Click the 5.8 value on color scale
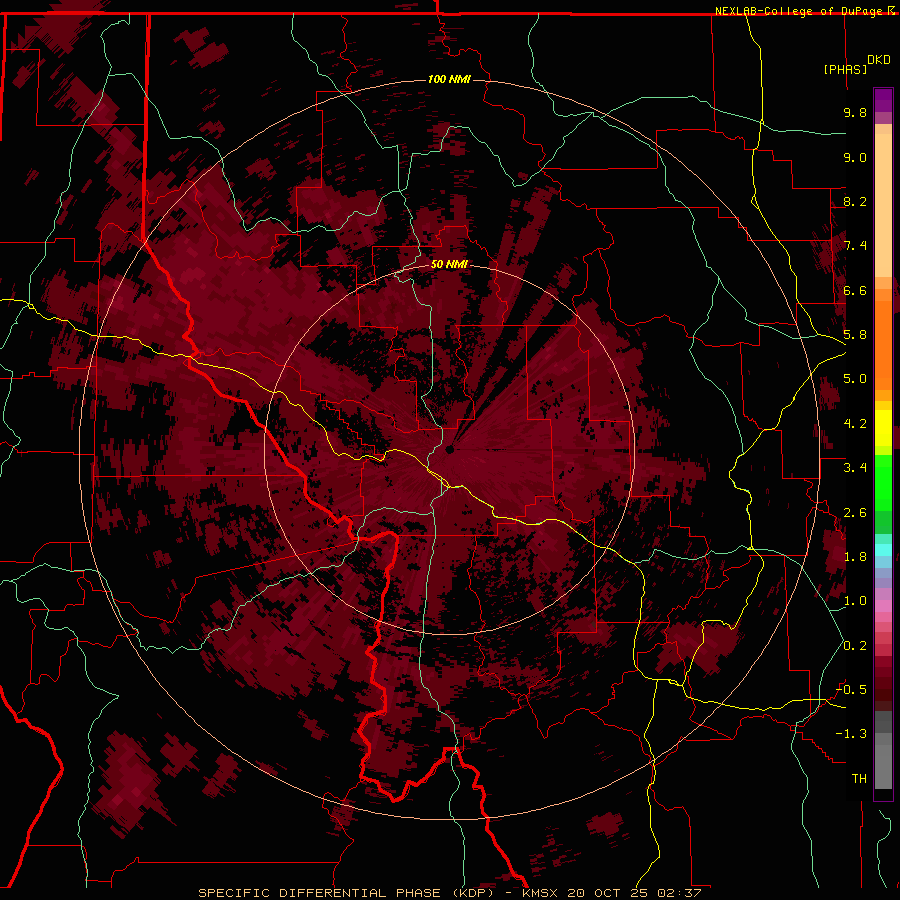Image resolution: width=900 pixels, height=900 pixels. coord(855,335)
